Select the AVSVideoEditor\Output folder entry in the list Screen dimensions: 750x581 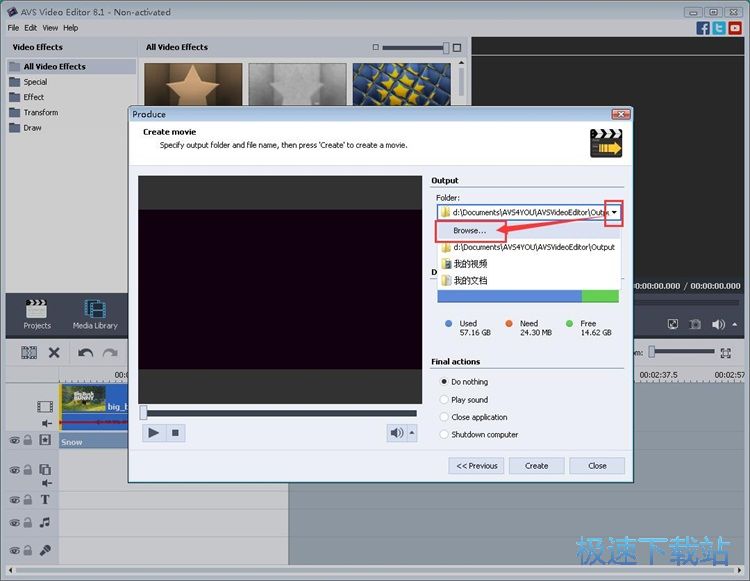pyautogui.click(x=529, y=247)
